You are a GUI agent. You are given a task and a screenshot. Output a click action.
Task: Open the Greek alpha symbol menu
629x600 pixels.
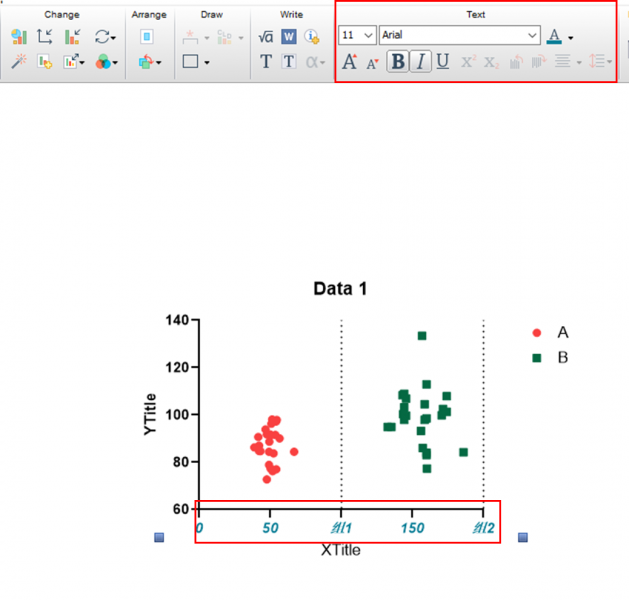click(315, 62)
